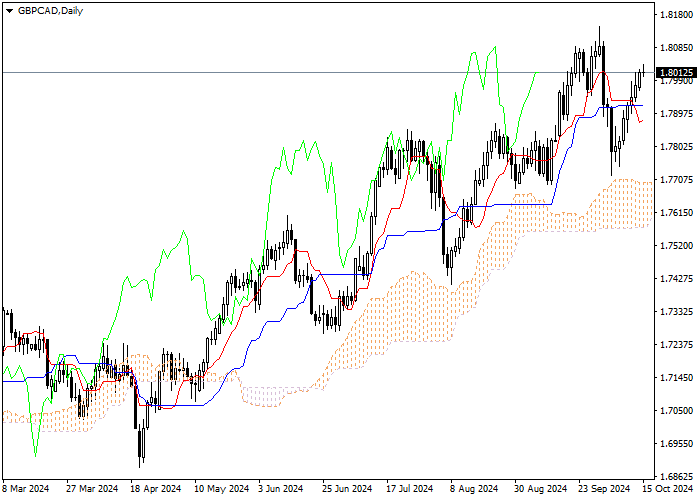Select the 8 Aug 2024 date label
The width and height of the screenshot is (700, 500).
[x=474, y=489]
